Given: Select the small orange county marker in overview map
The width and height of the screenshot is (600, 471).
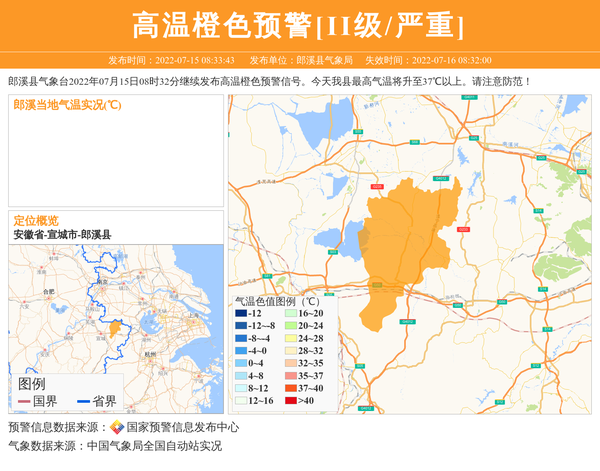Looking at the screenshot, I should point(115,328).
